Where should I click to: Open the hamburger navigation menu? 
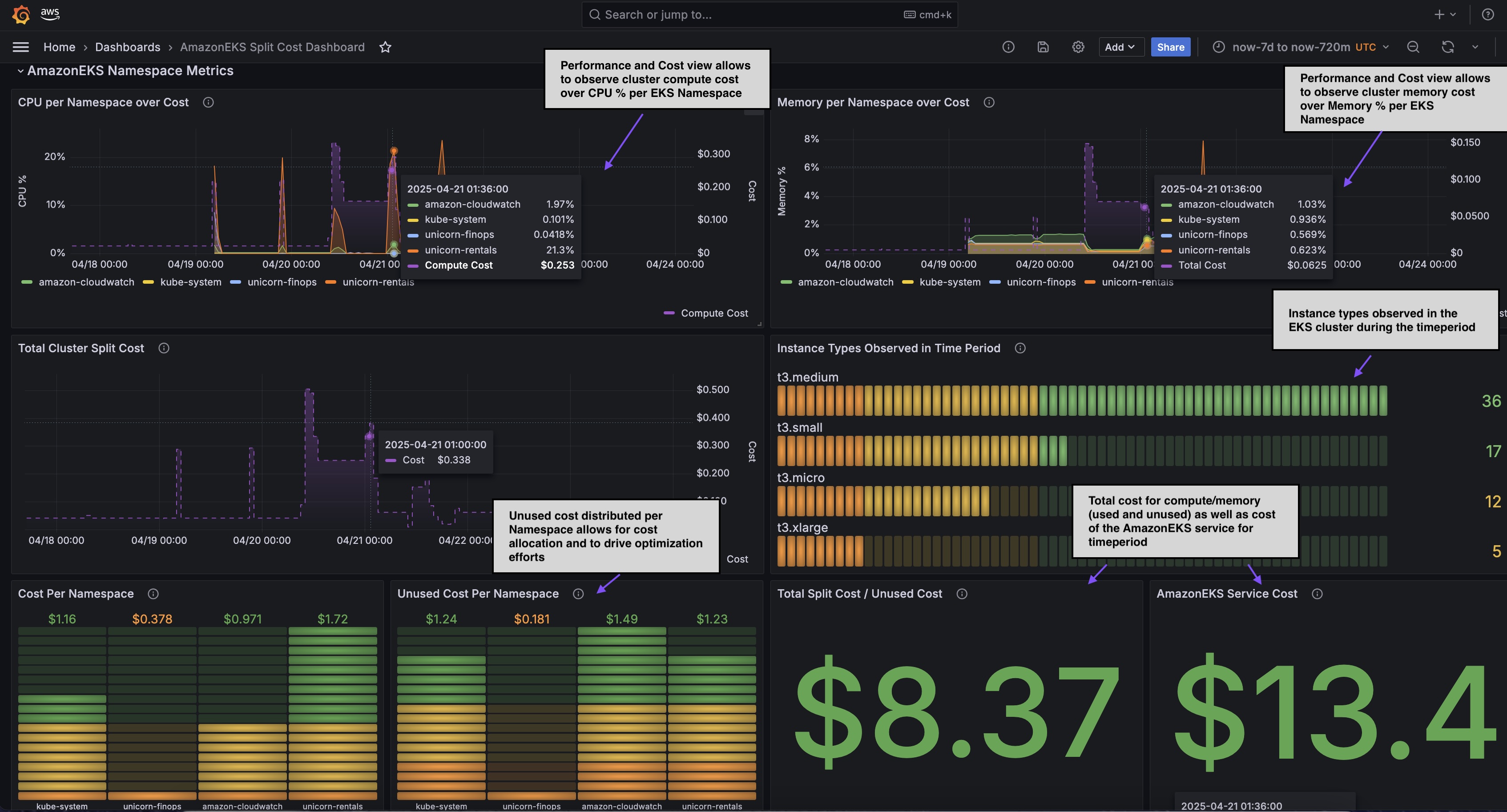21,47
